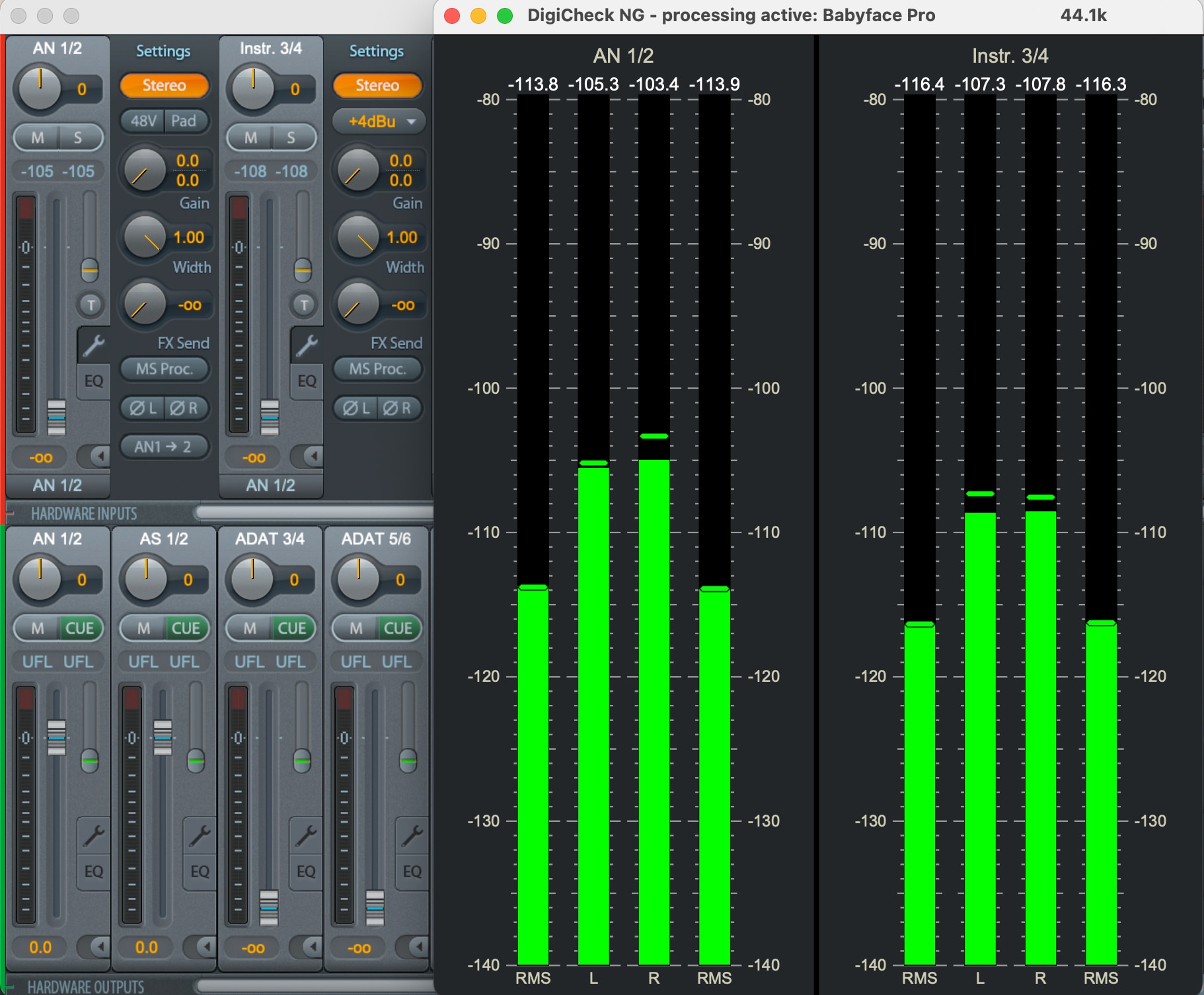Open wrench settings on Hardware Inputs AN 1/2
The height and width of the screenshot is (995, 1204).
(93, 345)
